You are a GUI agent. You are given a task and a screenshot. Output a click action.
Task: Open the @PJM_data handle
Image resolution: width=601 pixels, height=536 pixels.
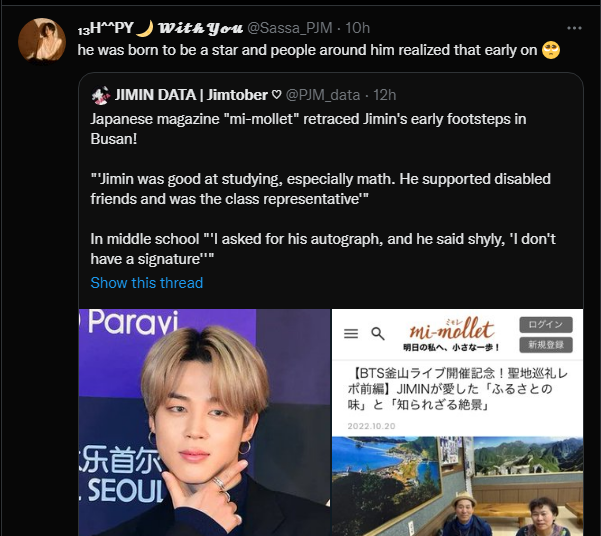click(323, 95)
